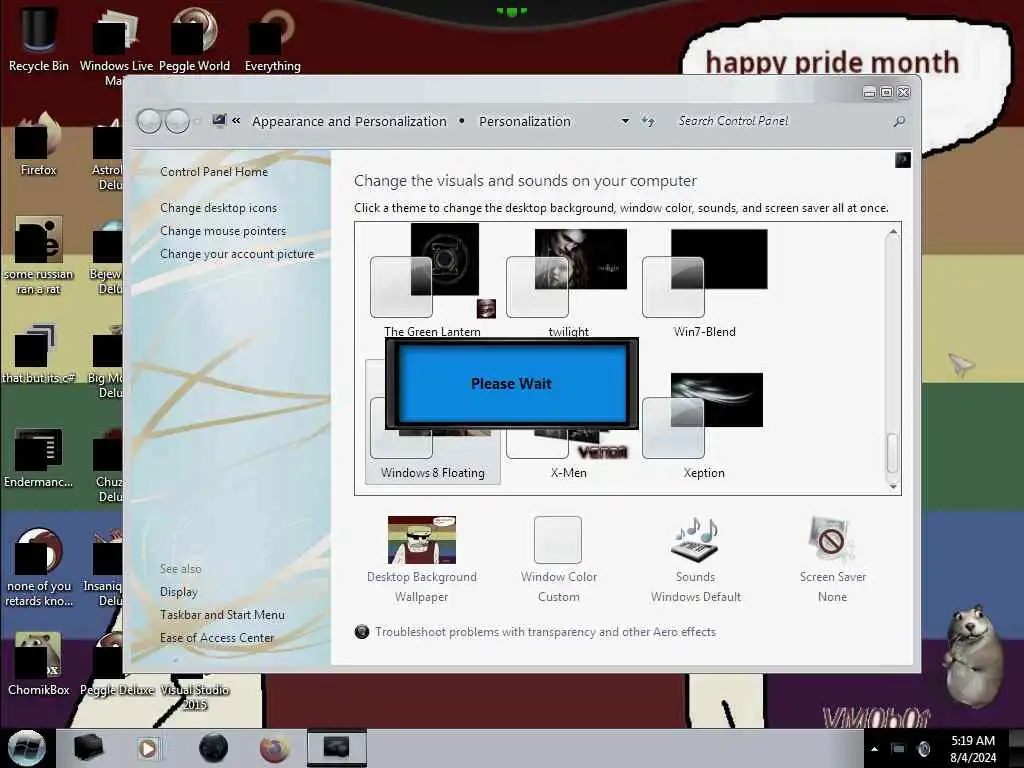Select the Win7-Blend theme
Screen dimensions: 1024x768
(705, 281)
